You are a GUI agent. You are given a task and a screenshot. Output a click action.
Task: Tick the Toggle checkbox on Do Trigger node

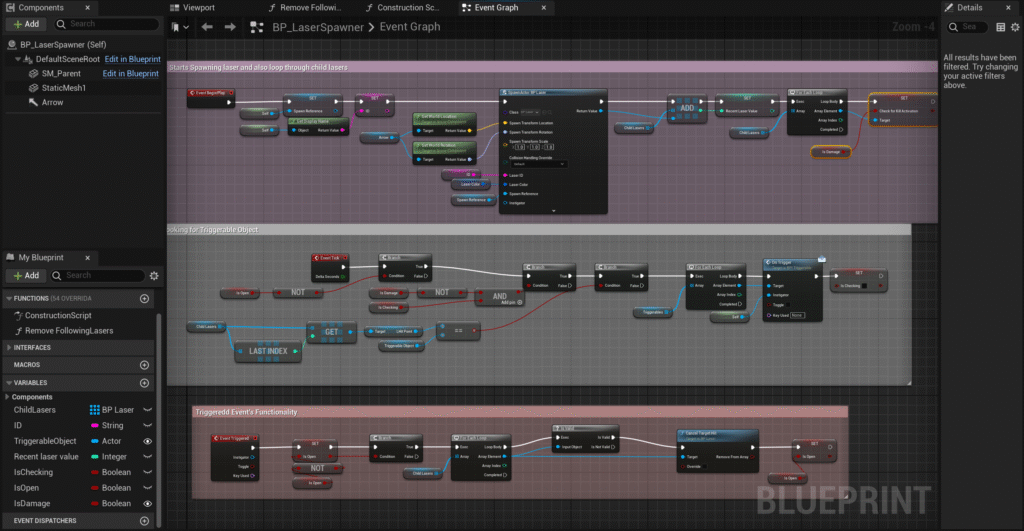[x=787, y=305]
